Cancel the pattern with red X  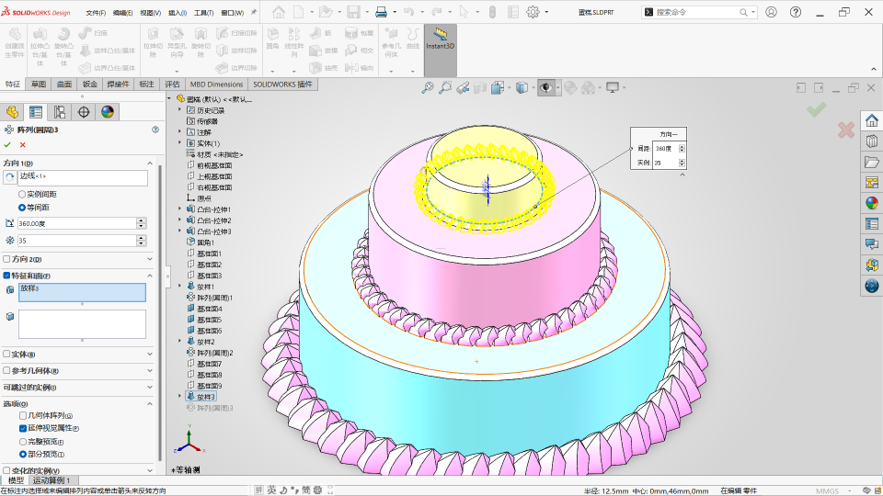coord(23,145)
